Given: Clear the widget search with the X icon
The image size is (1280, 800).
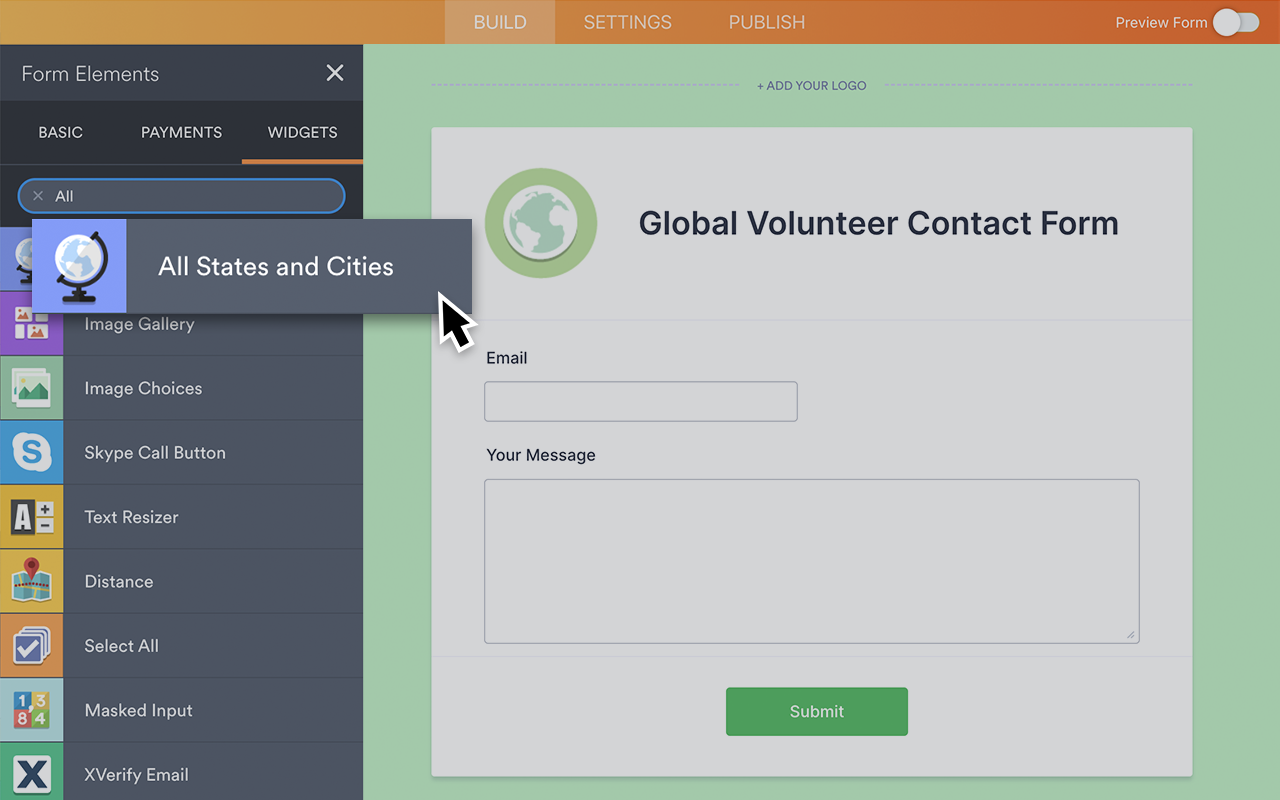Looking at the screenshot, I should point(38,196).
